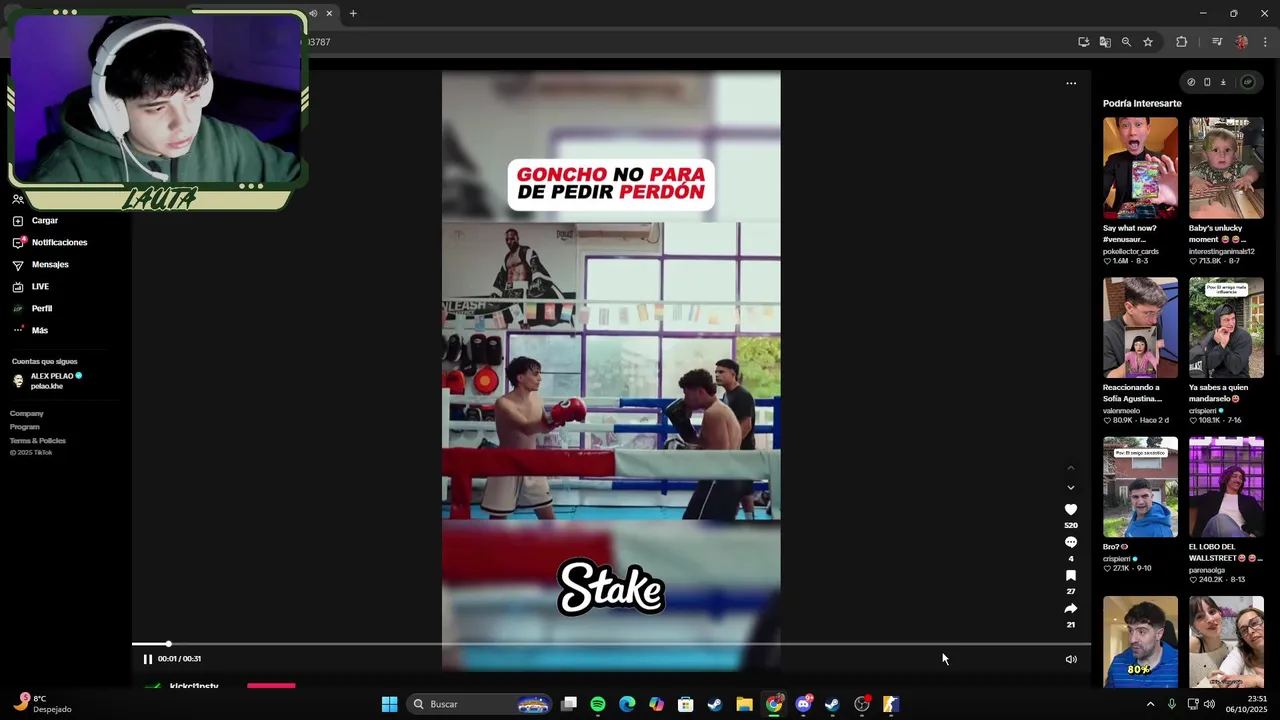Image resolution: width=1280 pixels, height=720 pixels.
Task: Open 'Reaccionando a Sofía Agustina' video thumbnail
Action: (1140, 328)
